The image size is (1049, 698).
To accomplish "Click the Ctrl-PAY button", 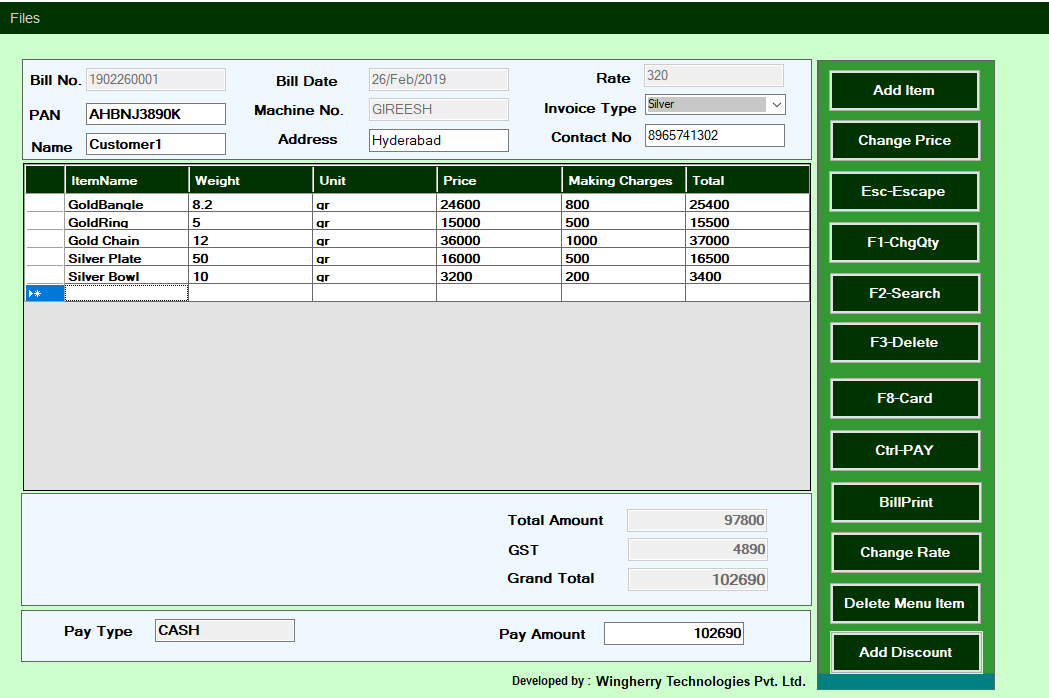I will pos(905,450).
